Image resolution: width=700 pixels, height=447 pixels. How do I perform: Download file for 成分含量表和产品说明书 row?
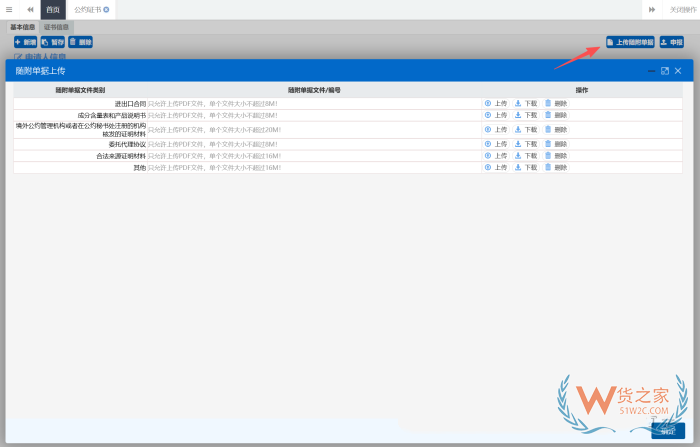click(x=526, y=115)
